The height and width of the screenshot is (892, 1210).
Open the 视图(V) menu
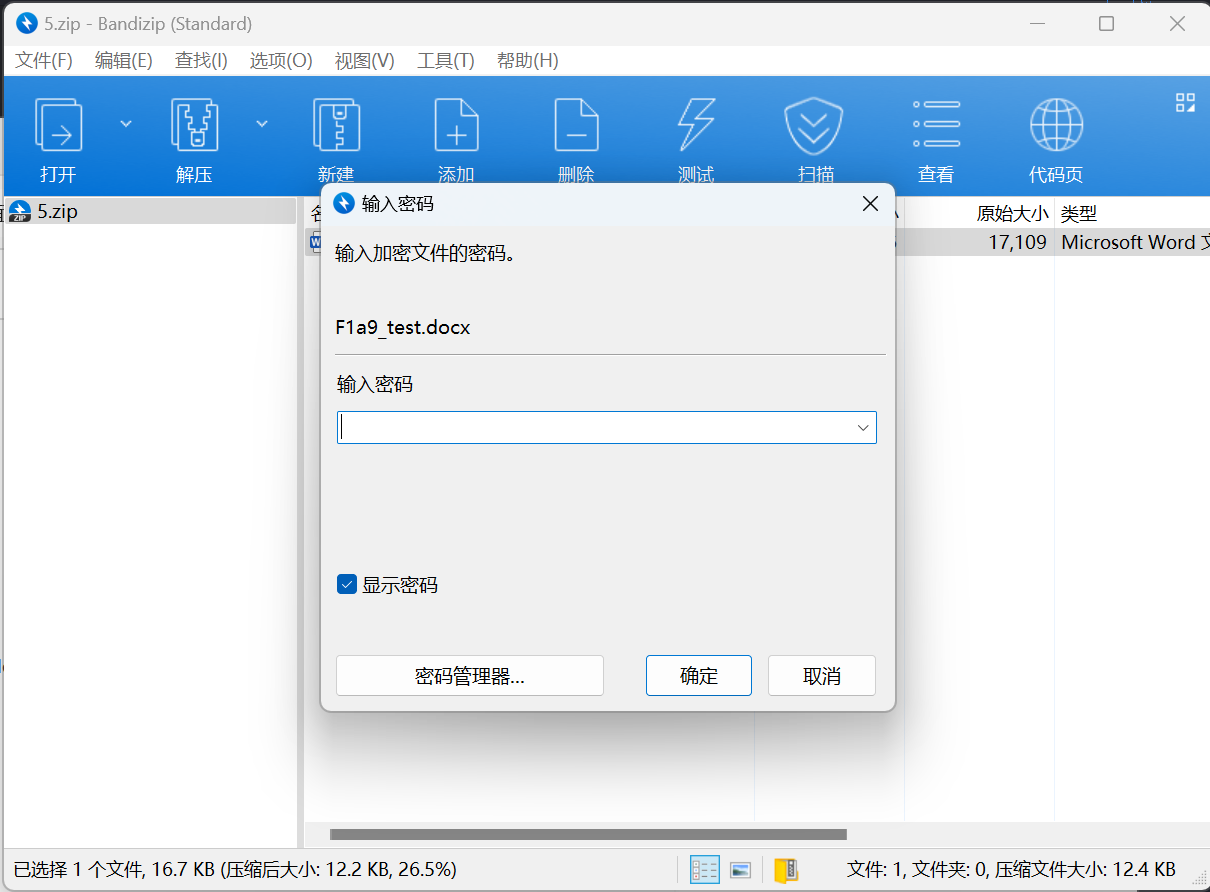click(x=364, y=61)
